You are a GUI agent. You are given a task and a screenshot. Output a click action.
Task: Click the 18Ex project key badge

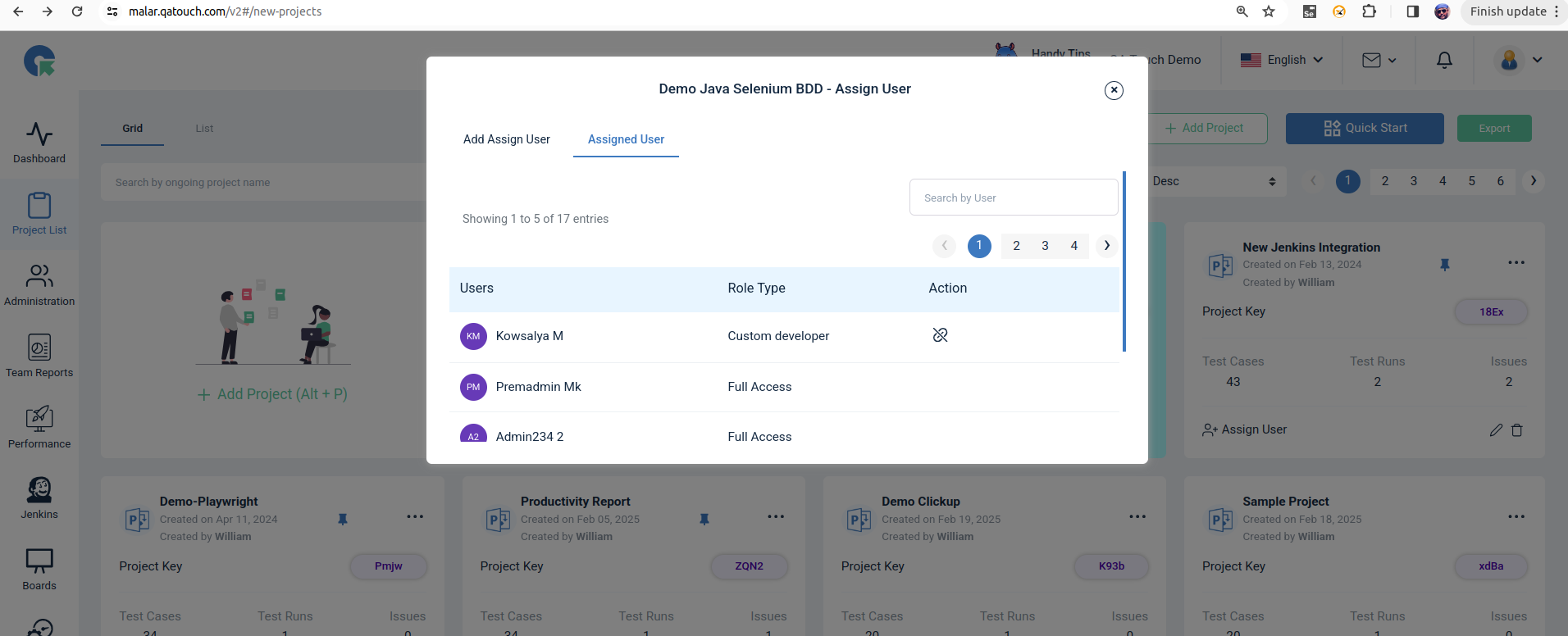[1491, 312]
